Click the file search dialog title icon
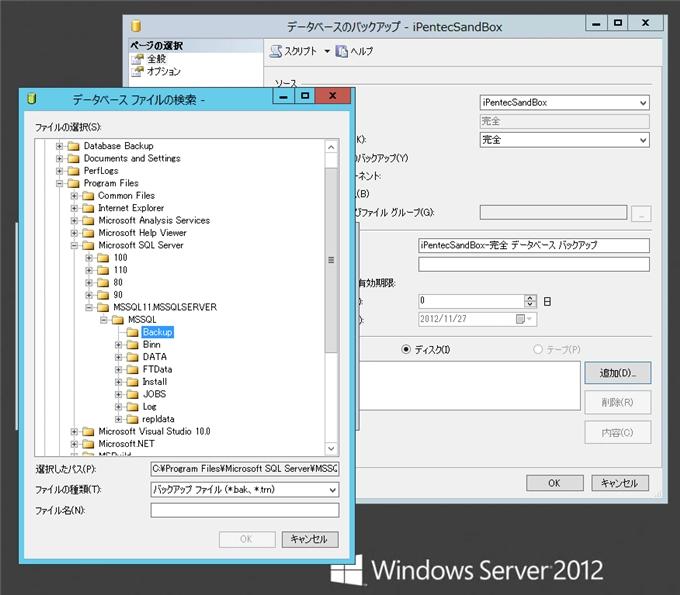Viewport: 680px width, 595px height. click(x=32, y=99)
